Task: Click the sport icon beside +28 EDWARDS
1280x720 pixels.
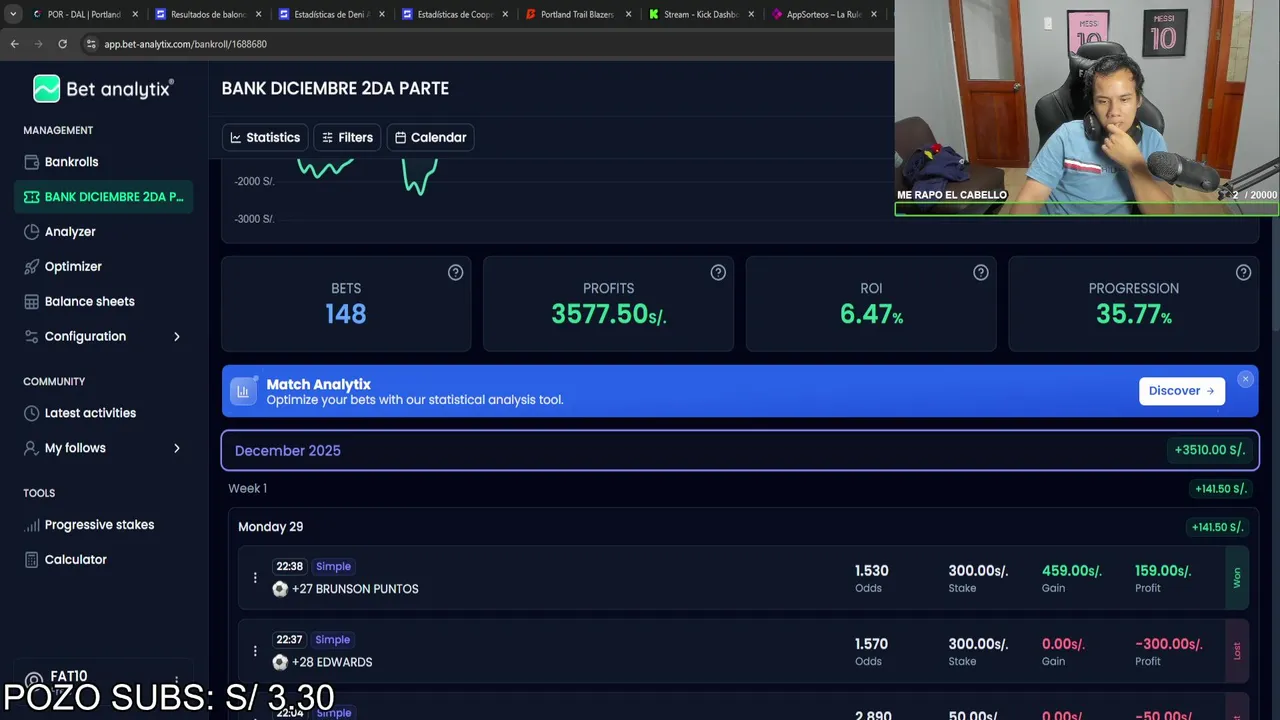Action: click(280, 662)
